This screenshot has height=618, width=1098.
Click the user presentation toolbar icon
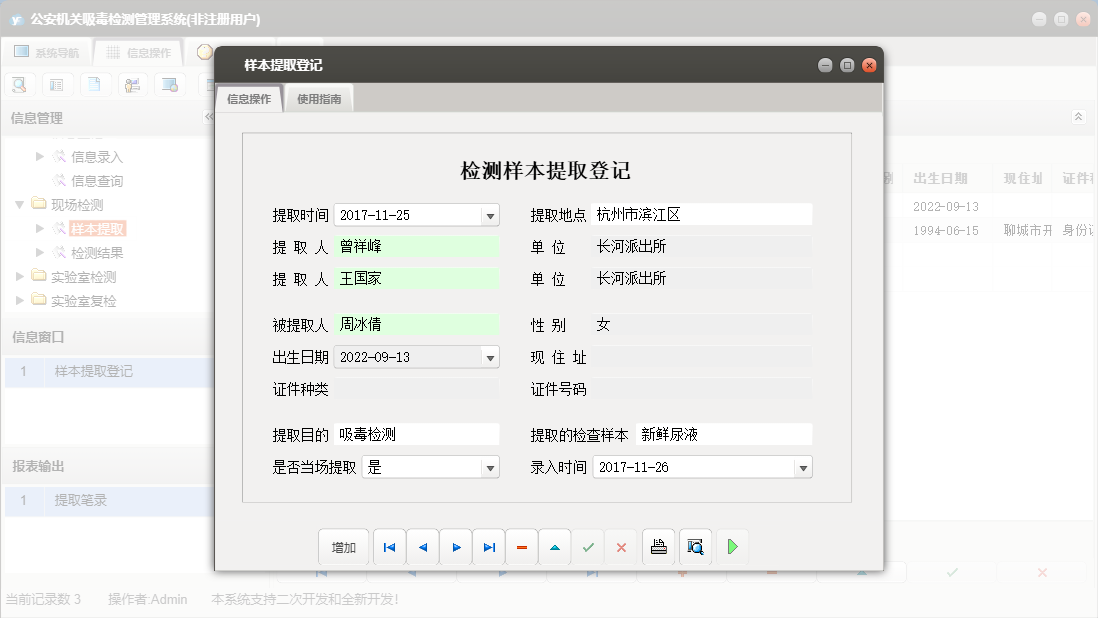131,84
